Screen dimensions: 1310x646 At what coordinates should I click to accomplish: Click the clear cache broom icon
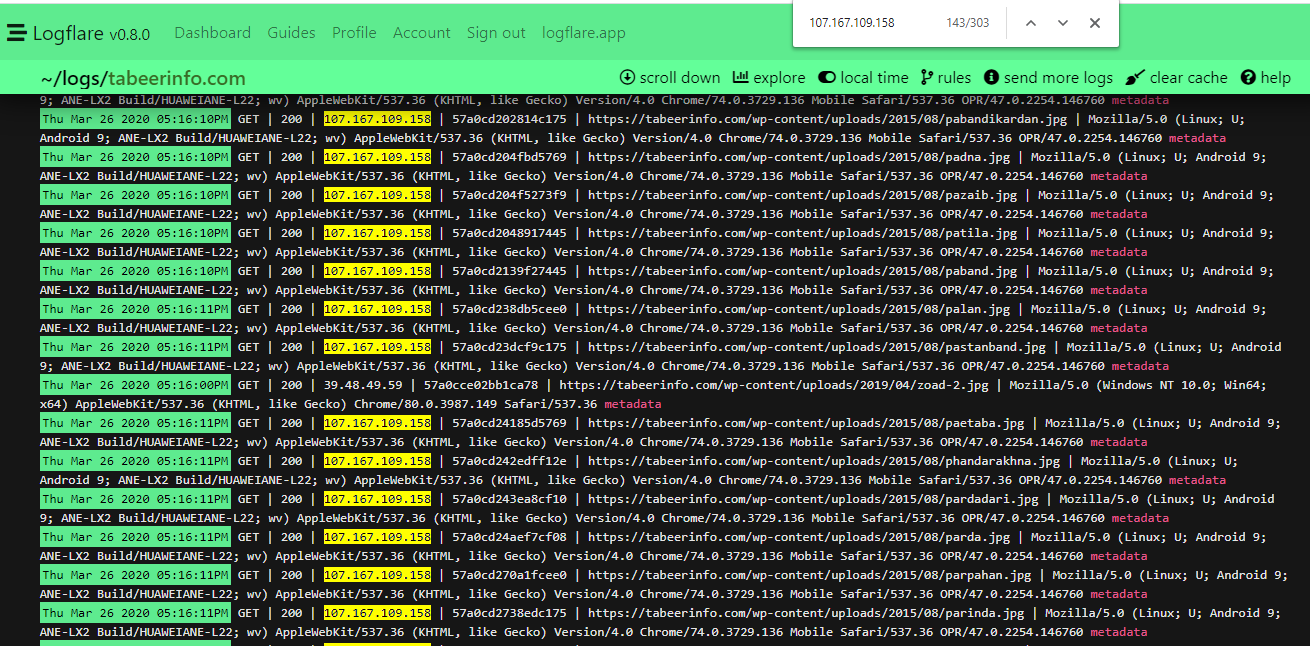[x=1134, y=77]
